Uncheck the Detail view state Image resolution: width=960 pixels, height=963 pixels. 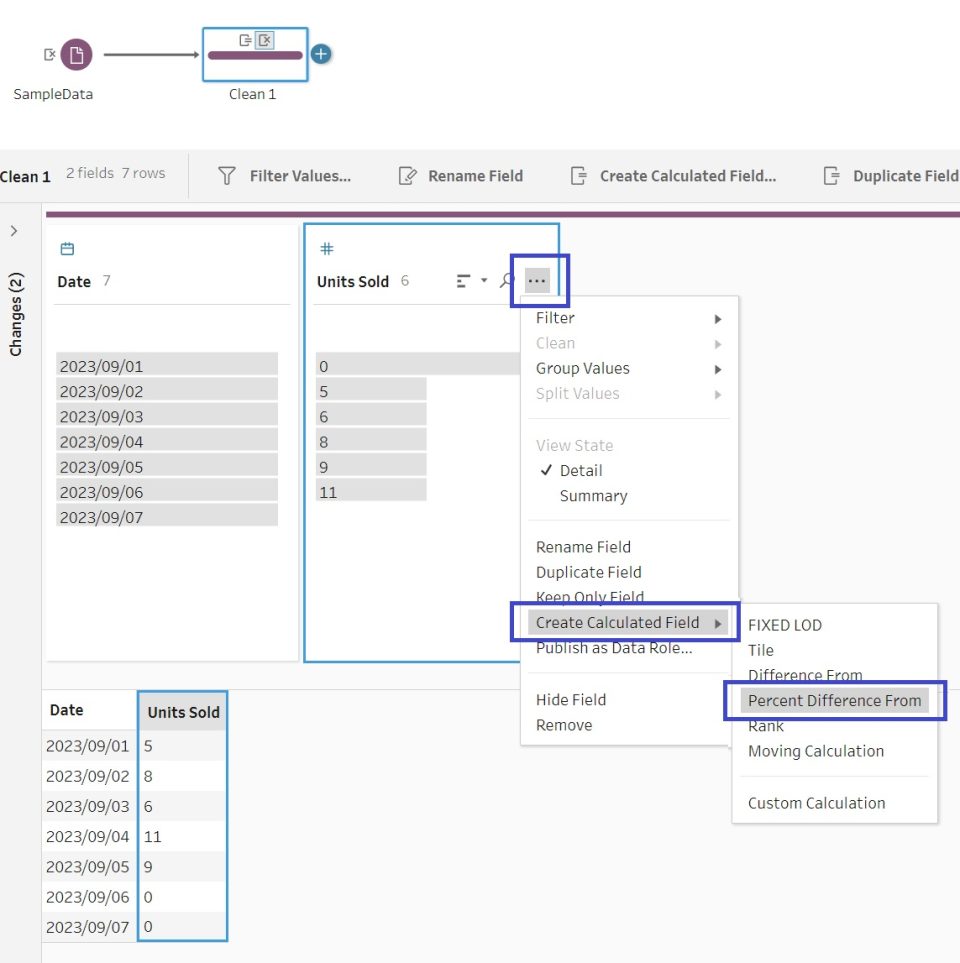pyautogui.click(x=583, y=470)
